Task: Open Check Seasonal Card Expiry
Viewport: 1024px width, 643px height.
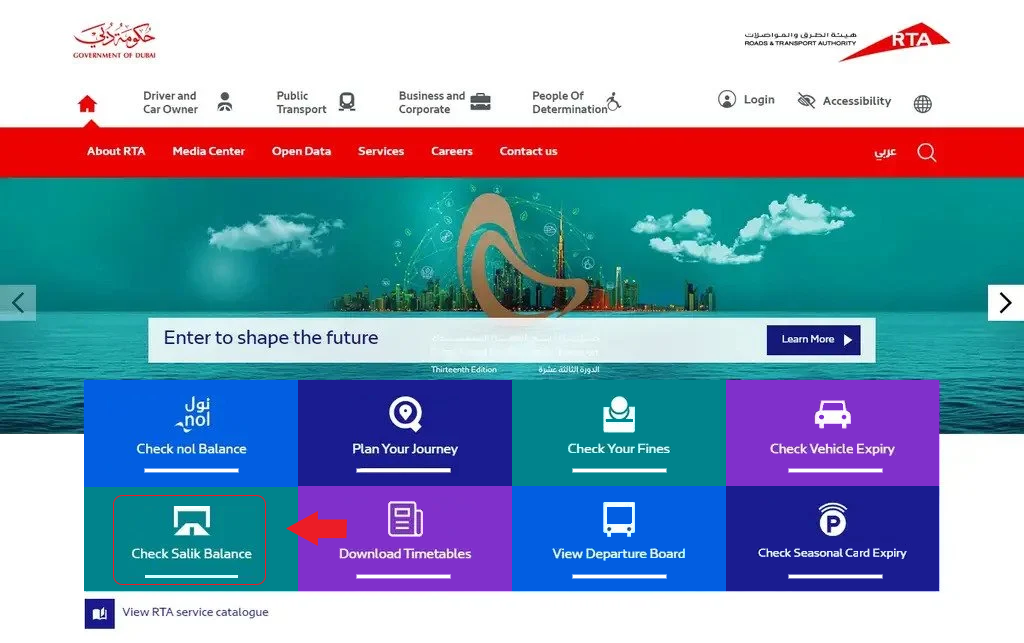Action: pyautogui.click(x=832, y=539)
